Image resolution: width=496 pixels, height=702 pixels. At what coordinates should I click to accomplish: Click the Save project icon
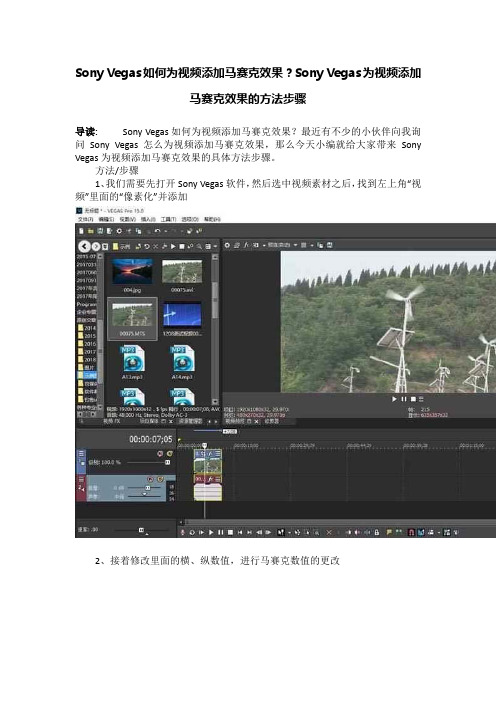[100, 231]
